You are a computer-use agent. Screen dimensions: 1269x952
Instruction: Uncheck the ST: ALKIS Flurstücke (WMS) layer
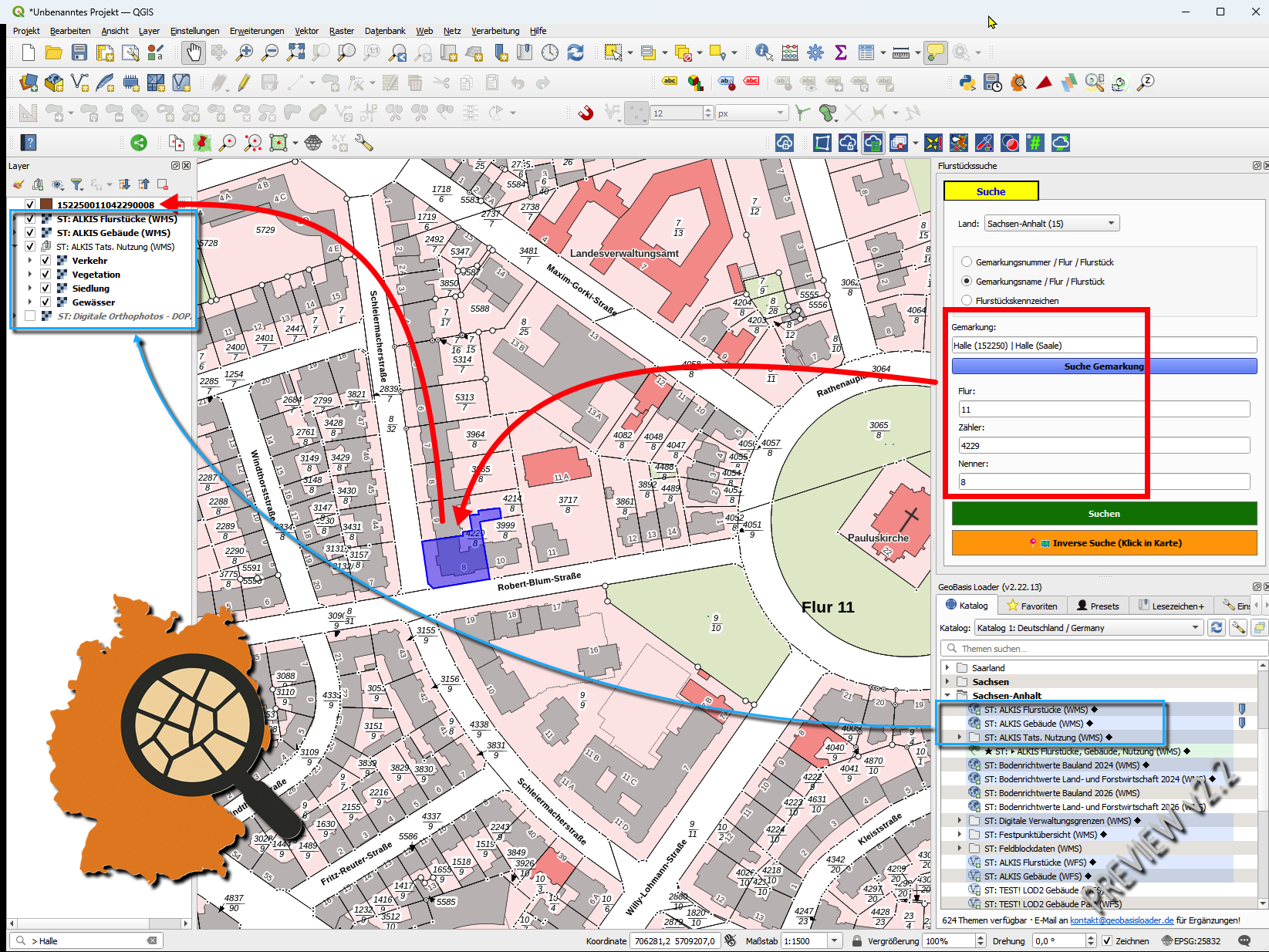tap(30, 219)
